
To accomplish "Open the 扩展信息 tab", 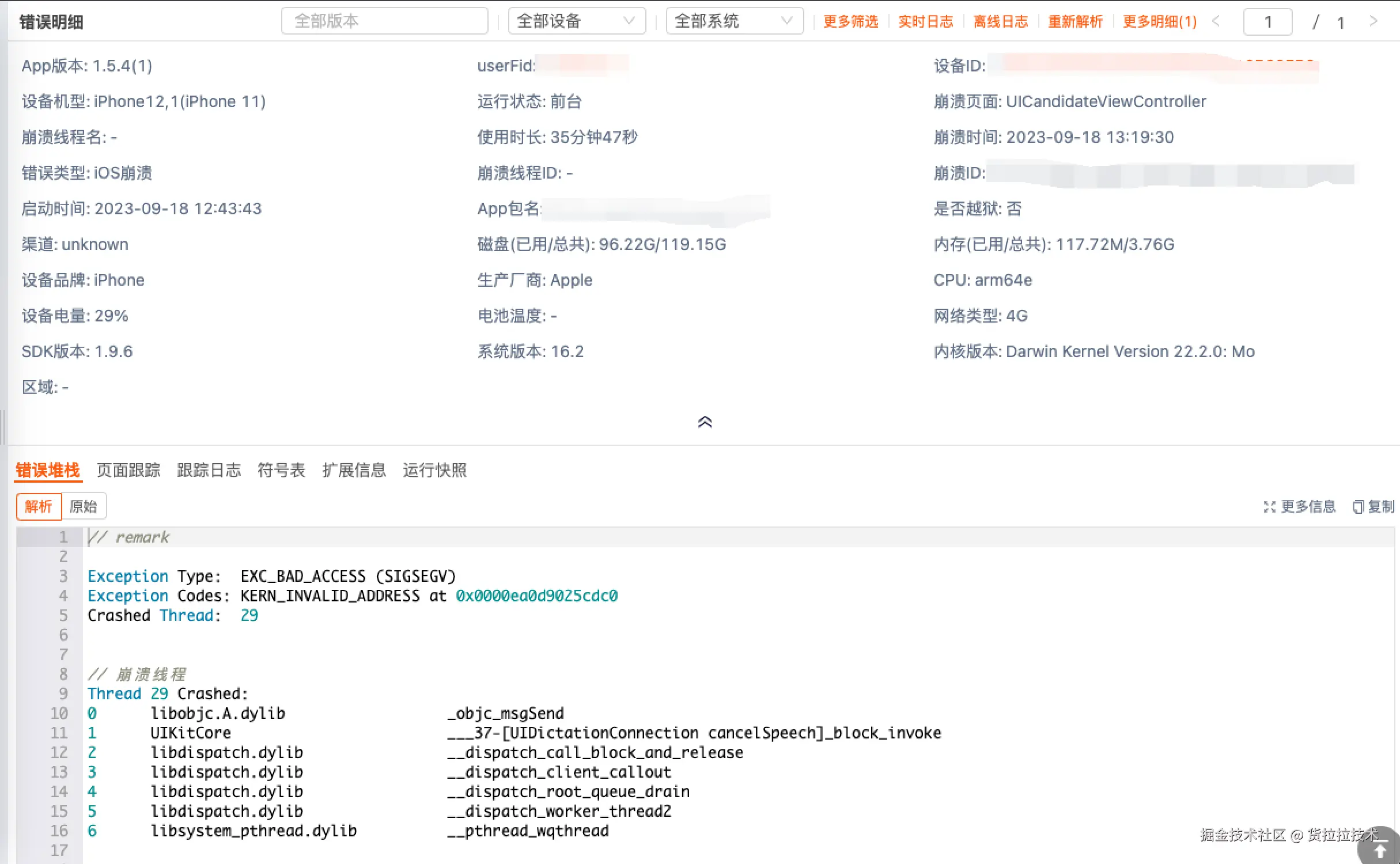I will (x=354, y=470).
